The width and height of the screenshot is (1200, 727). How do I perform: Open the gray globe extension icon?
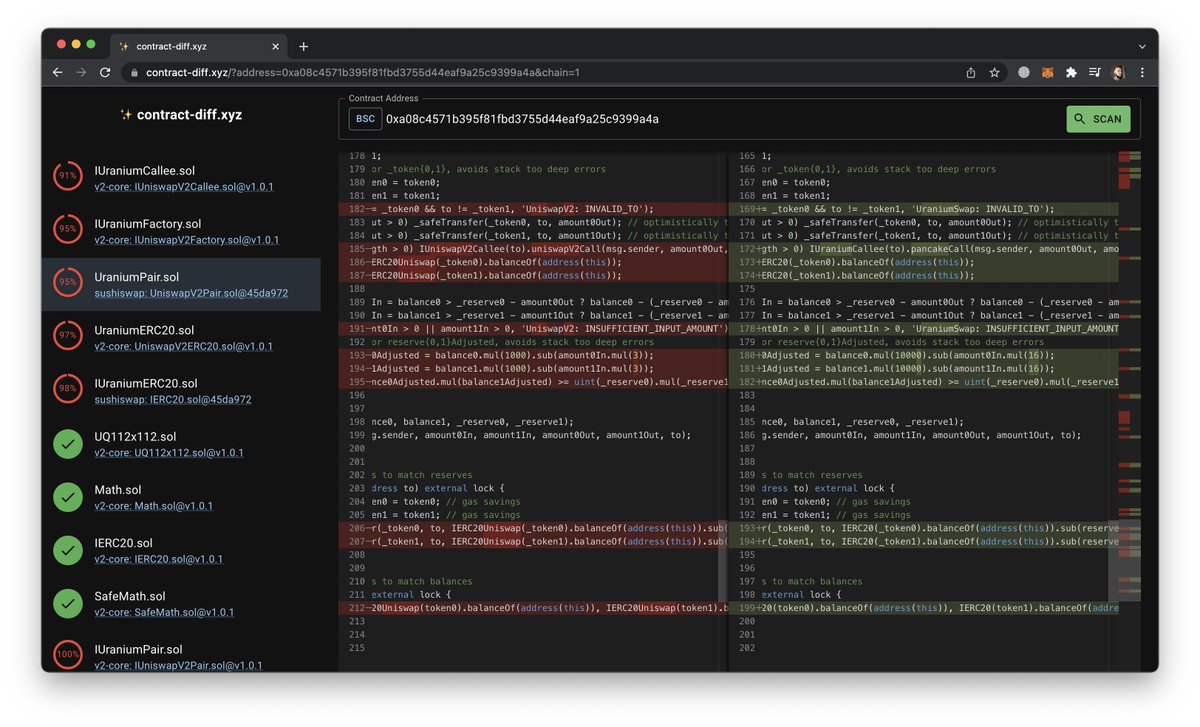click(1024, 73)
